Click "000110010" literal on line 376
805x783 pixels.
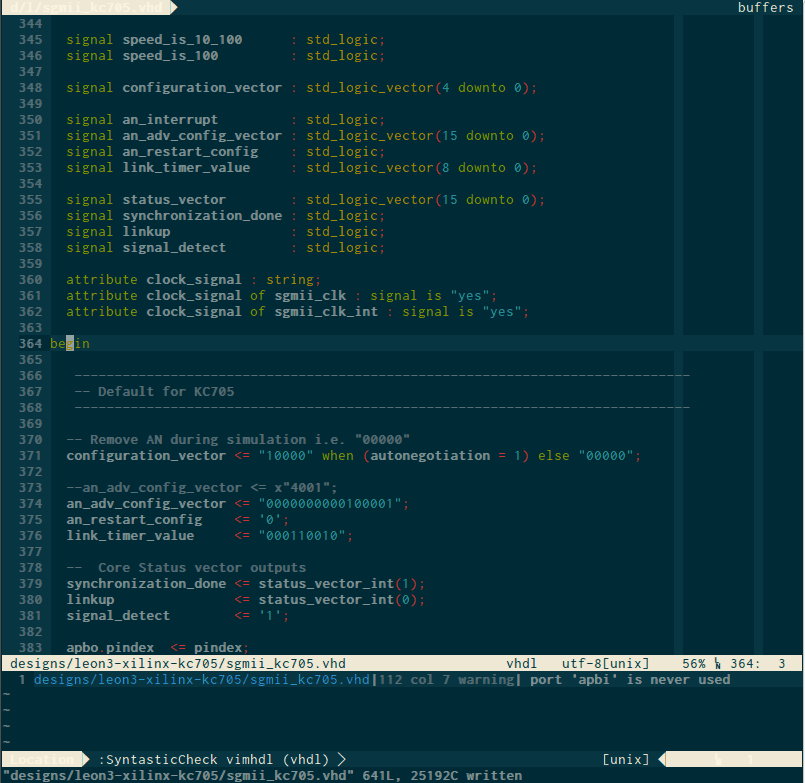[x=302, y=536]
